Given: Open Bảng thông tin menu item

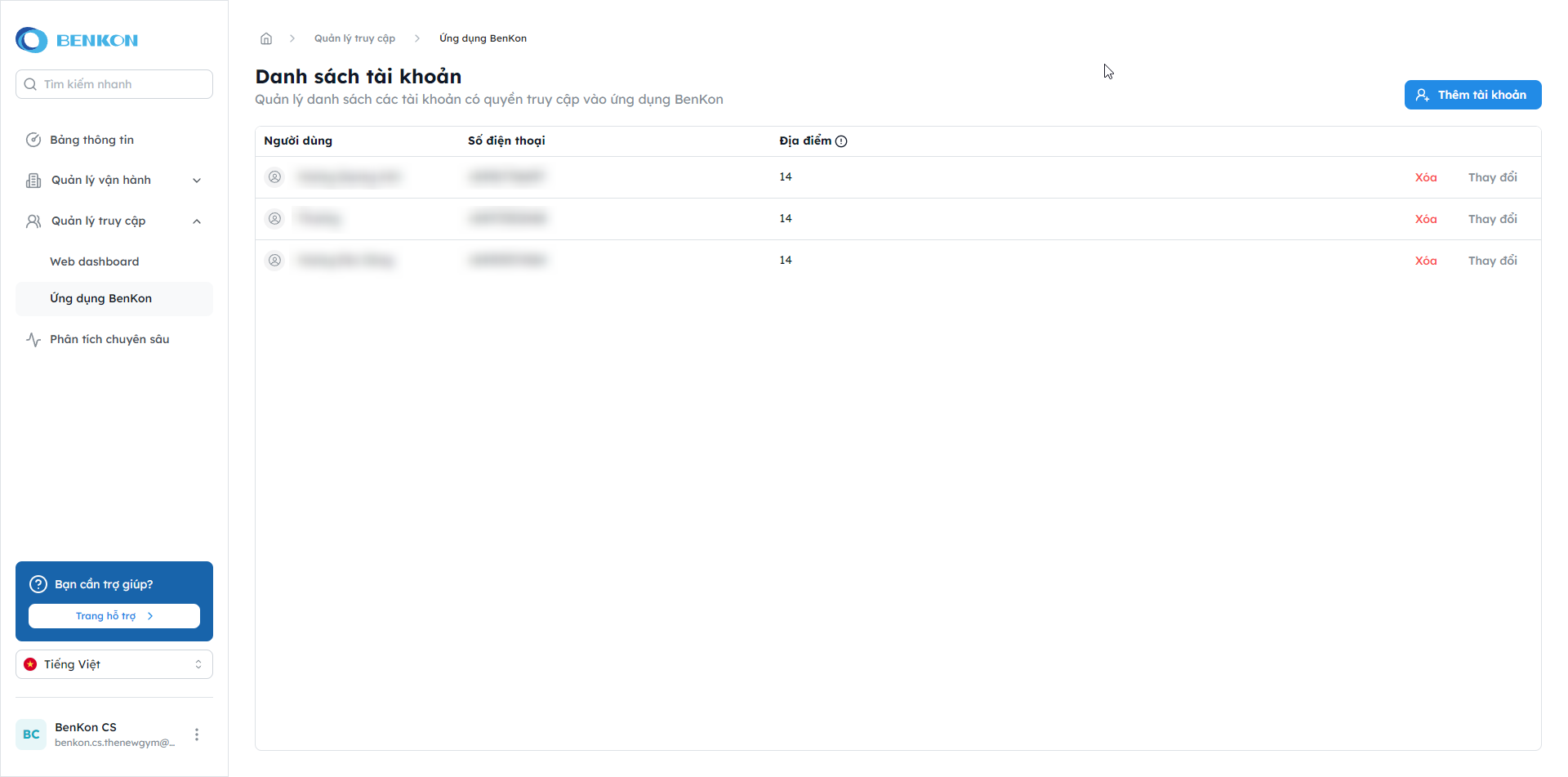Looking at the screenshot, I should (114, 140).
